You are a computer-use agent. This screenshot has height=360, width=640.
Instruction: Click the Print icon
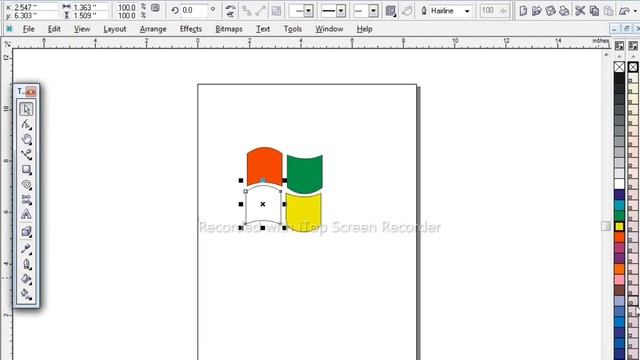(564, 11)
